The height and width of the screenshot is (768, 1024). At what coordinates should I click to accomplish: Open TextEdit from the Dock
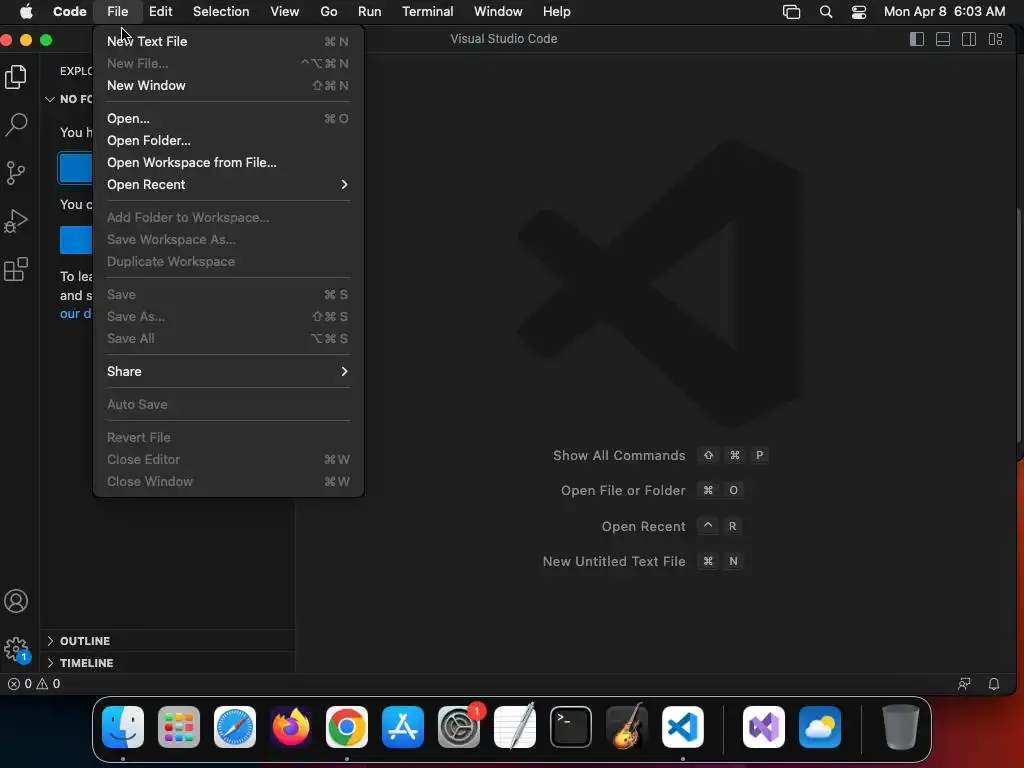(515, 727)
